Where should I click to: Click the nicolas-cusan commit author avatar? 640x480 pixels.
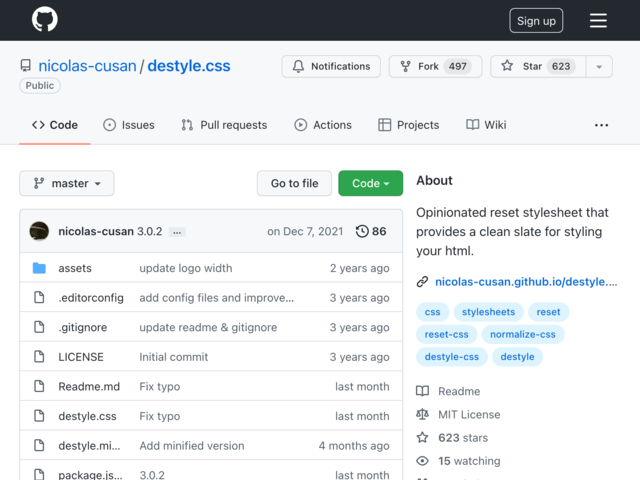coord(39,231)
